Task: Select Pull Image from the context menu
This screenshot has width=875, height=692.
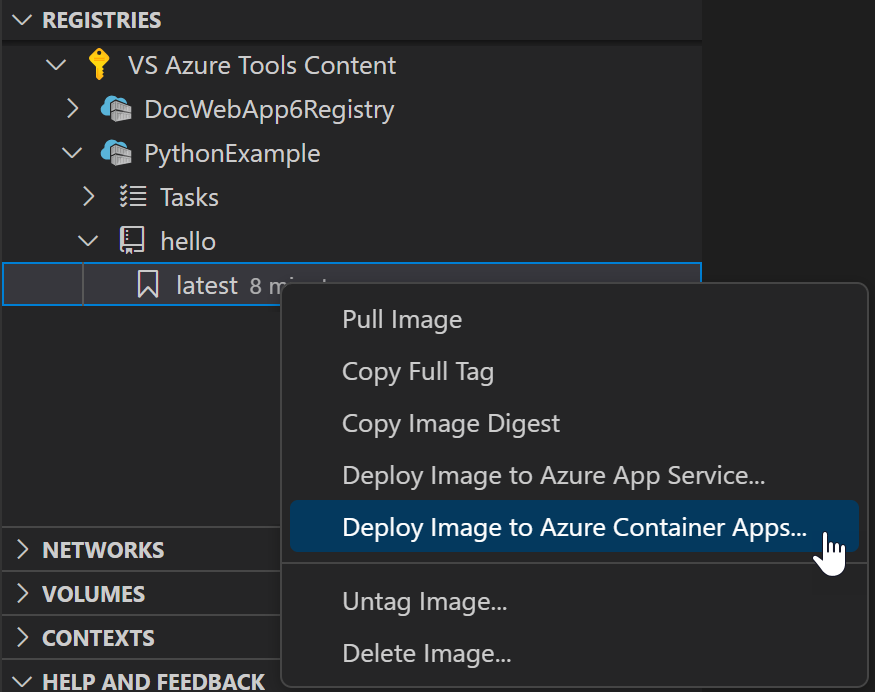Action: [x=401, y=319]
